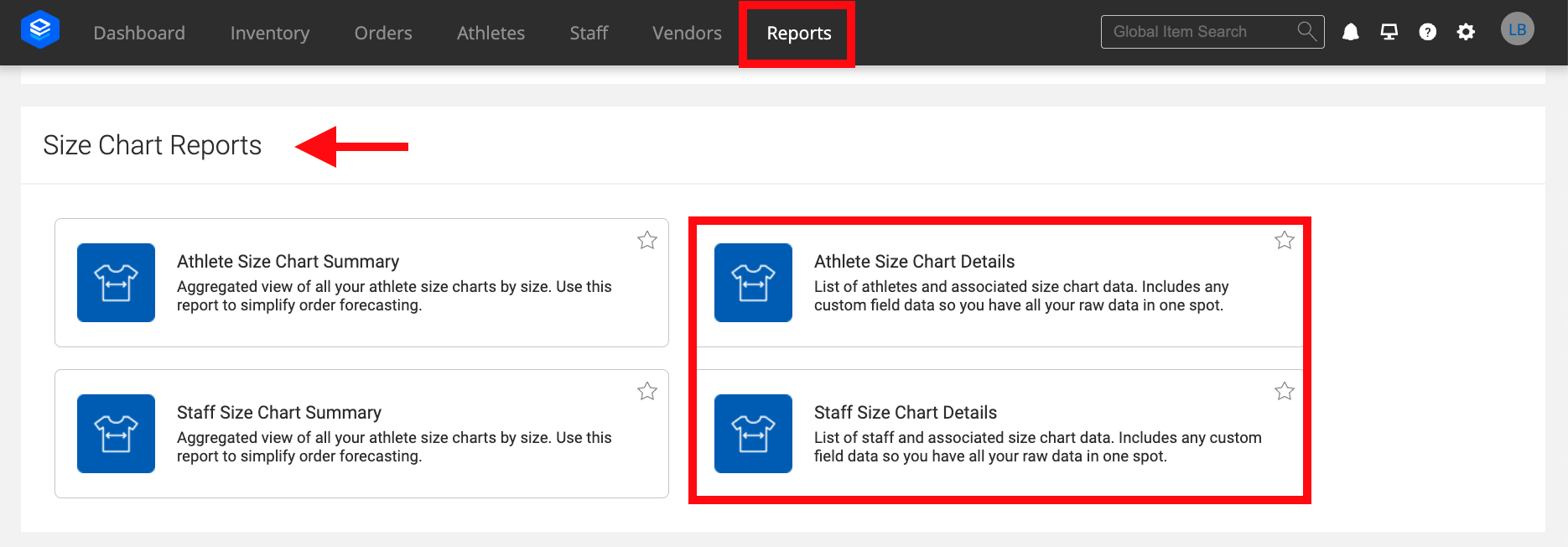
Task: Open Staff Size Chart Summary report title
Action: 279,413
